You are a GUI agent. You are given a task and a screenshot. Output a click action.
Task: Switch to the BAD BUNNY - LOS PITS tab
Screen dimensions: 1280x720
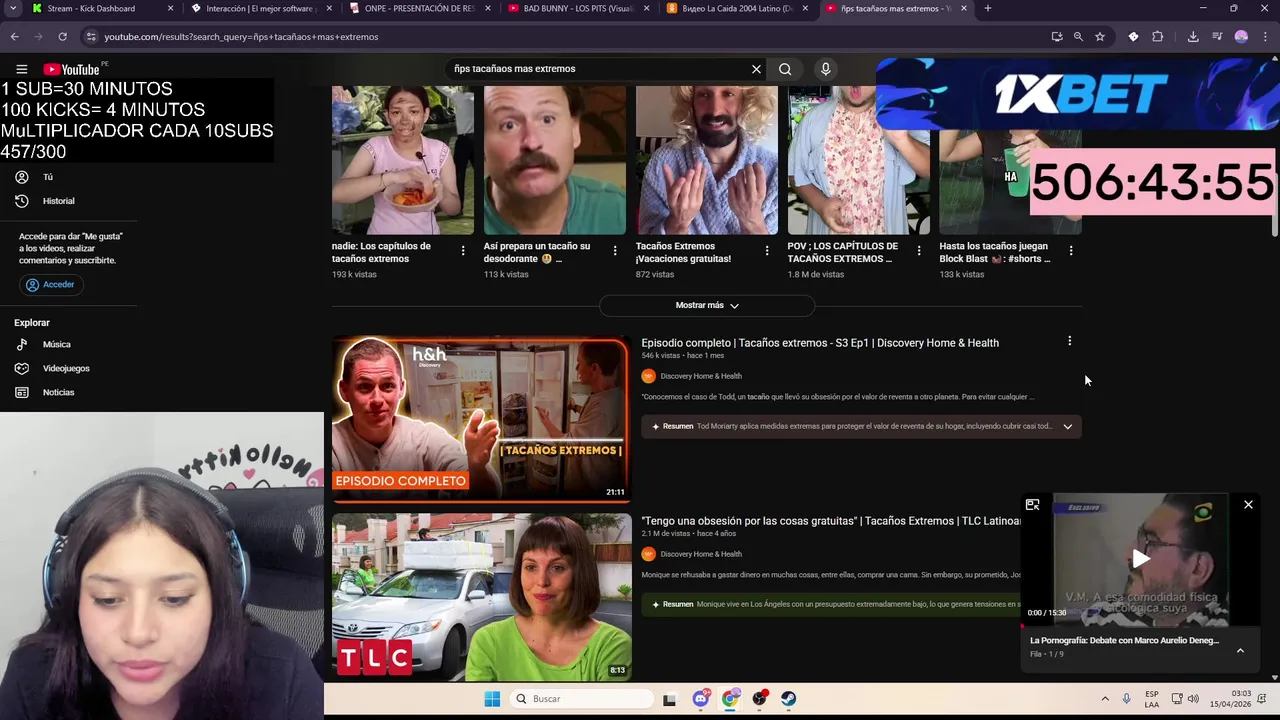pyautogui.click(x=578, y=8)
